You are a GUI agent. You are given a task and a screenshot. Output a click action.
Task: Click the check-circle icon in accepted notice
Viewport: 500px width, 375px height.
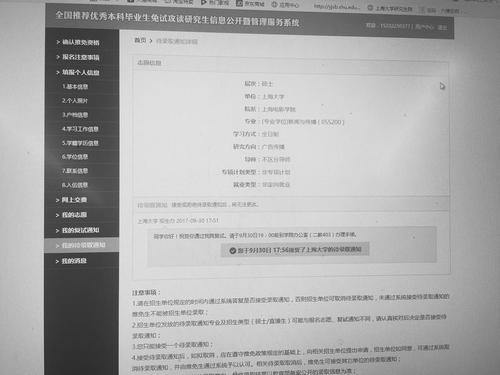[x=233, y=250]
